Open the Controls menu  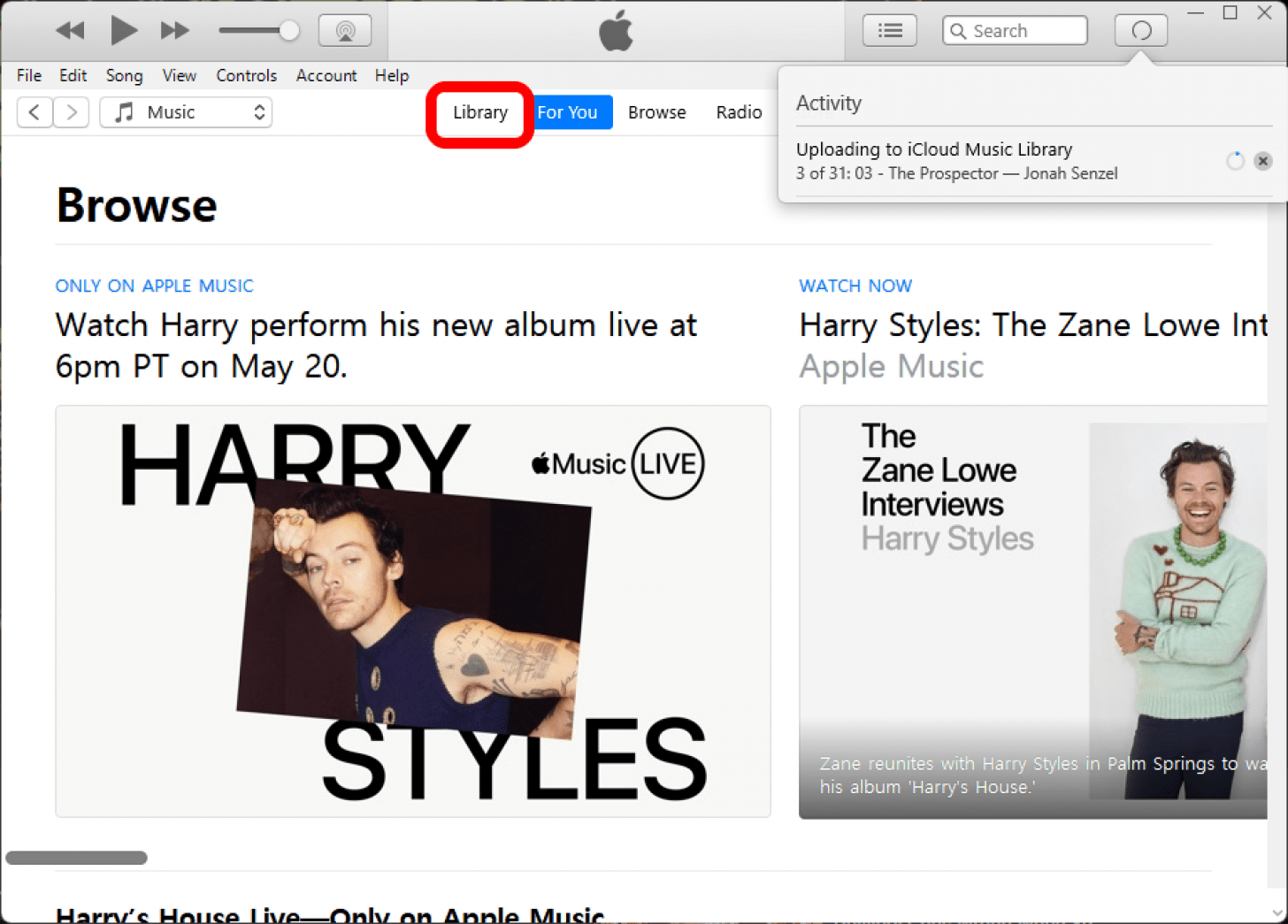coord(246,76)
